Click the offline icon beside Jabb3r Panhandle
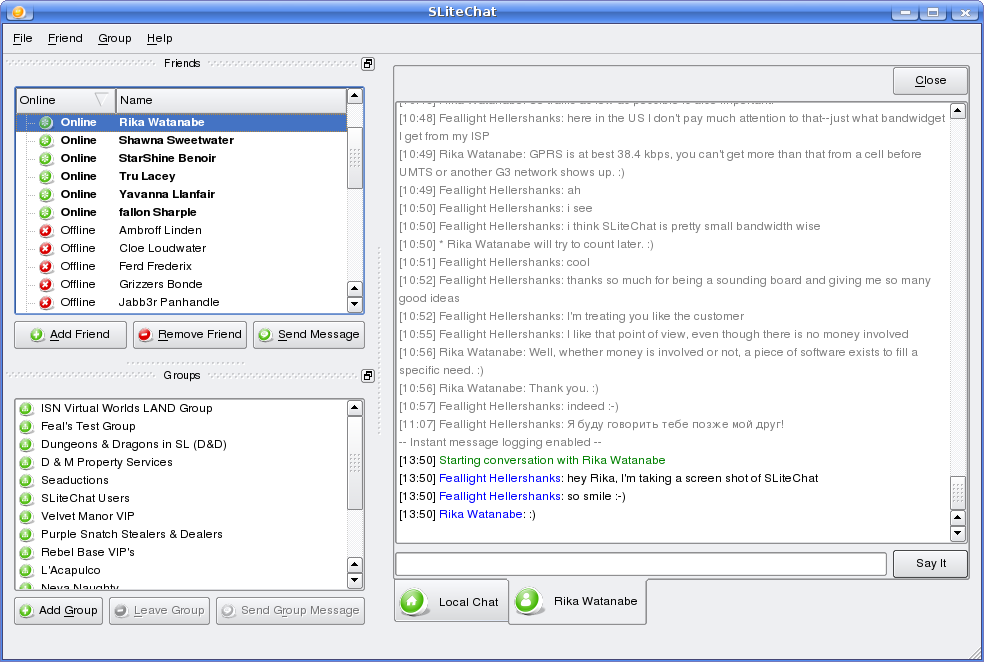Screen dimensions: 984x662 [x=46, y=302]
